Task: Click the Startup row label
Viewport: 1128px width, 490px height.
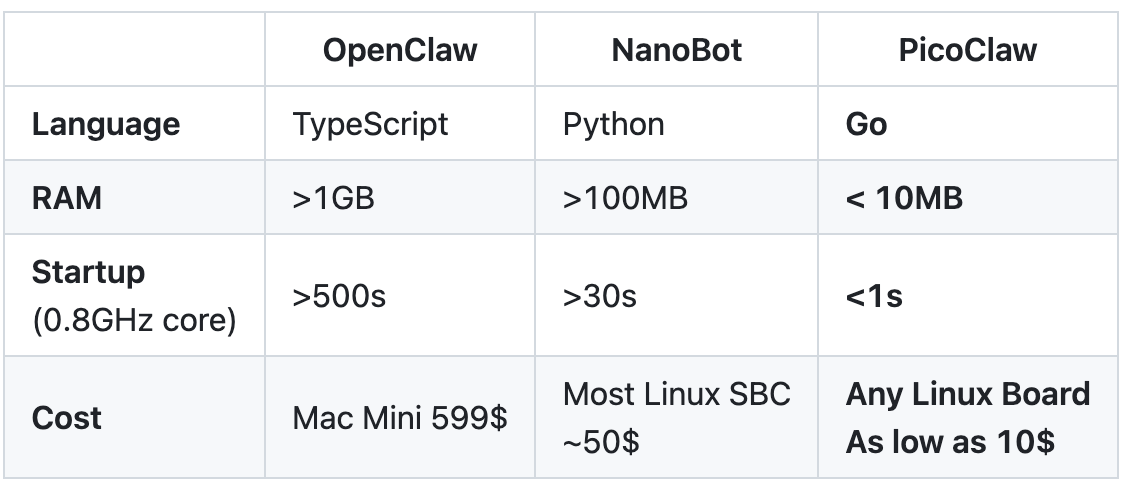Action: coord(88,272)
